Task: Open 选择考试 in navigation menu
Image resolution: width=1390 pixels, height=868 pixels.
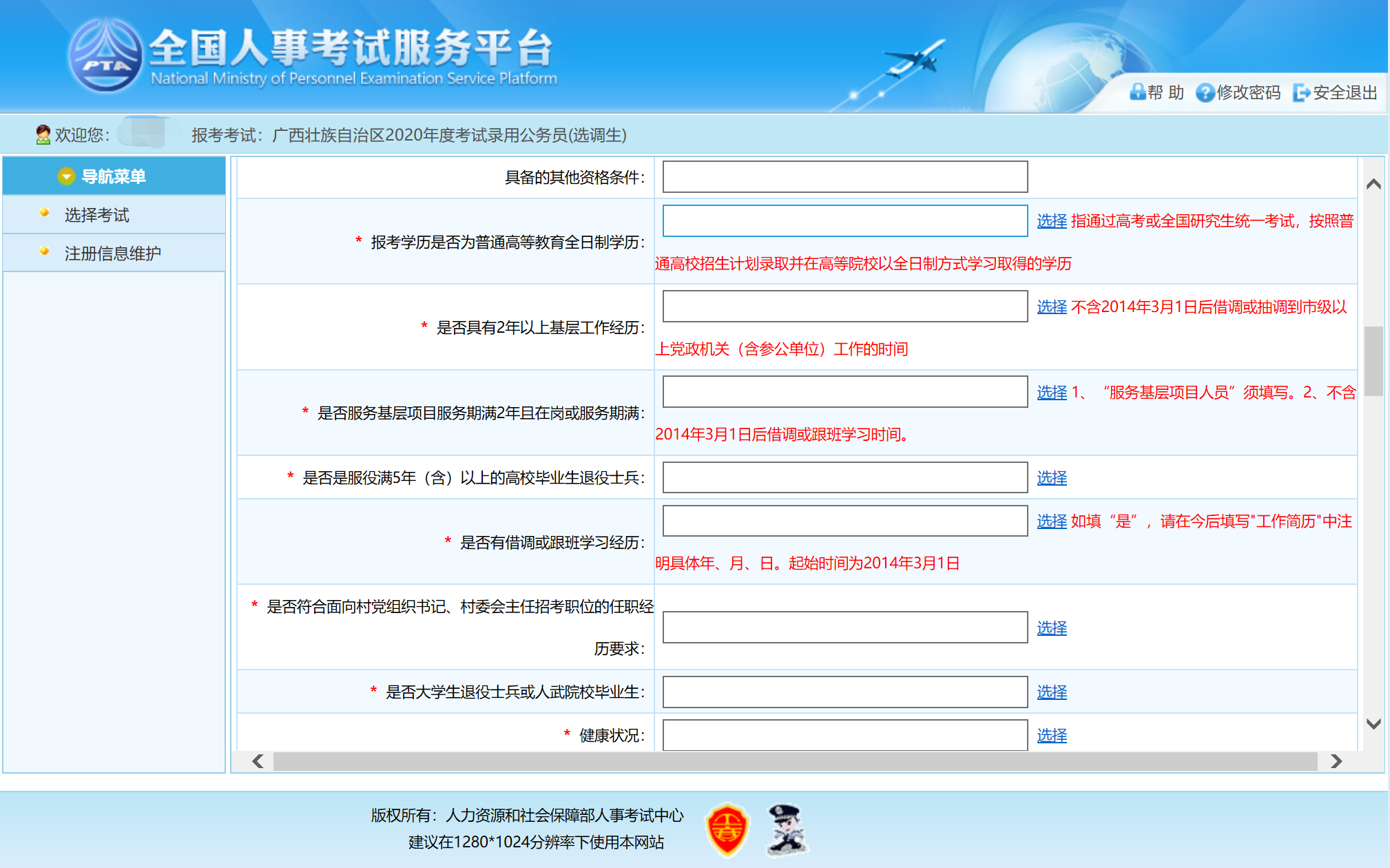Action: click(x=97, y=215)
